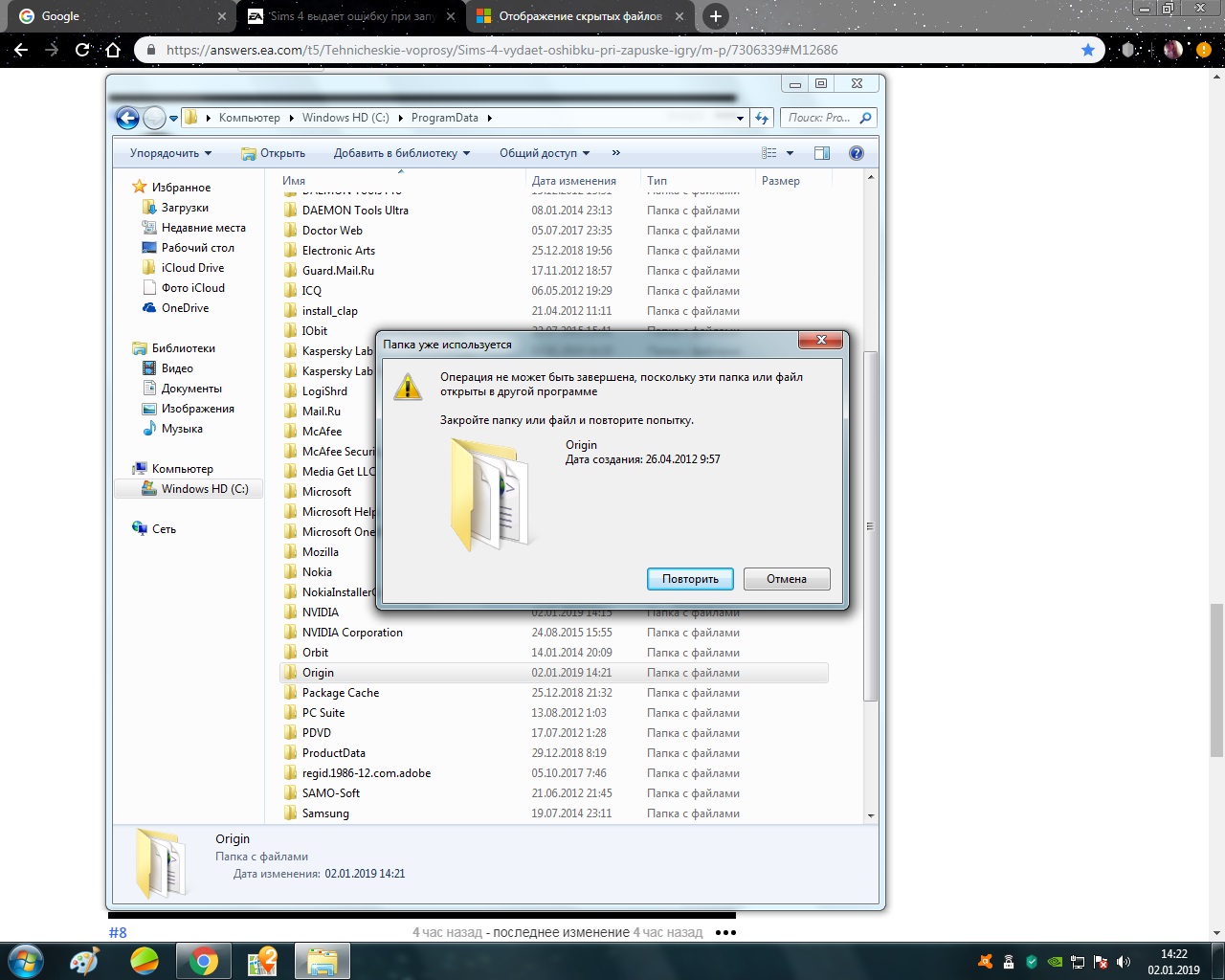
Task: Switch to 'Отображение скрытых файлов' tab
Action: coord(579,16)
